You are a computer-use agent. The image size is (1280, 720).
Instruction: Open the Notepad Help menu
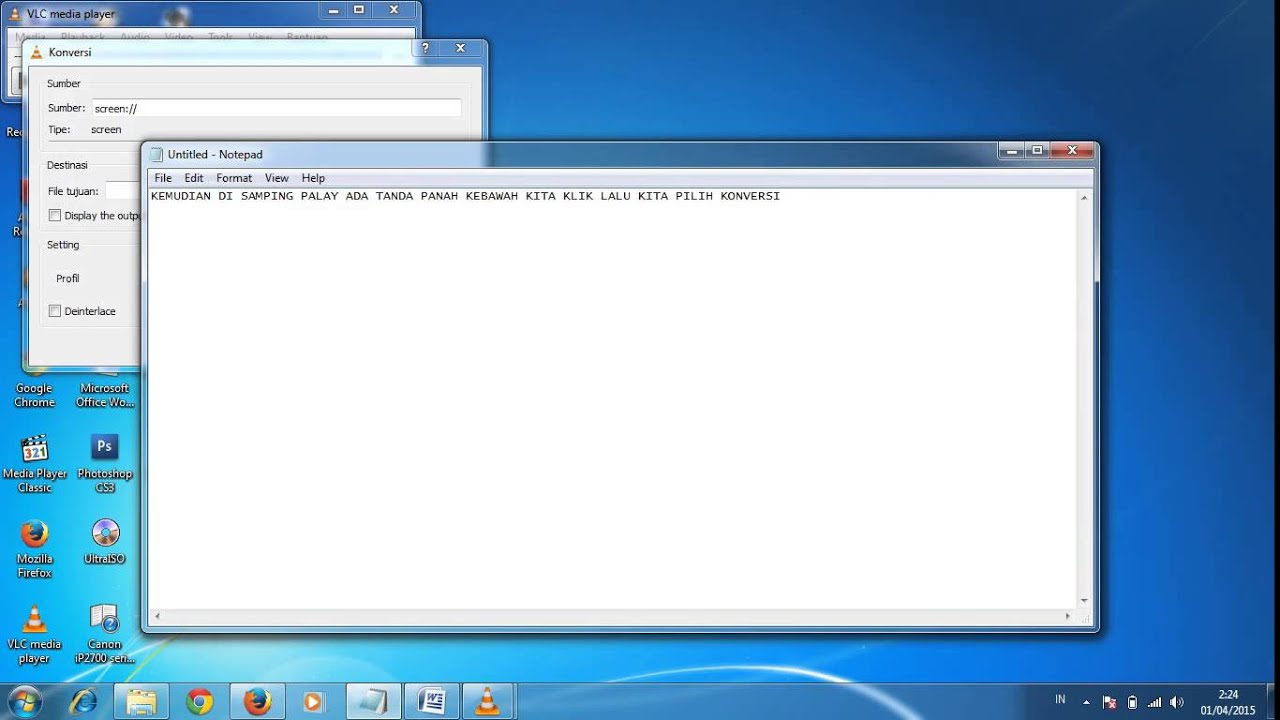tap(313, 178)
